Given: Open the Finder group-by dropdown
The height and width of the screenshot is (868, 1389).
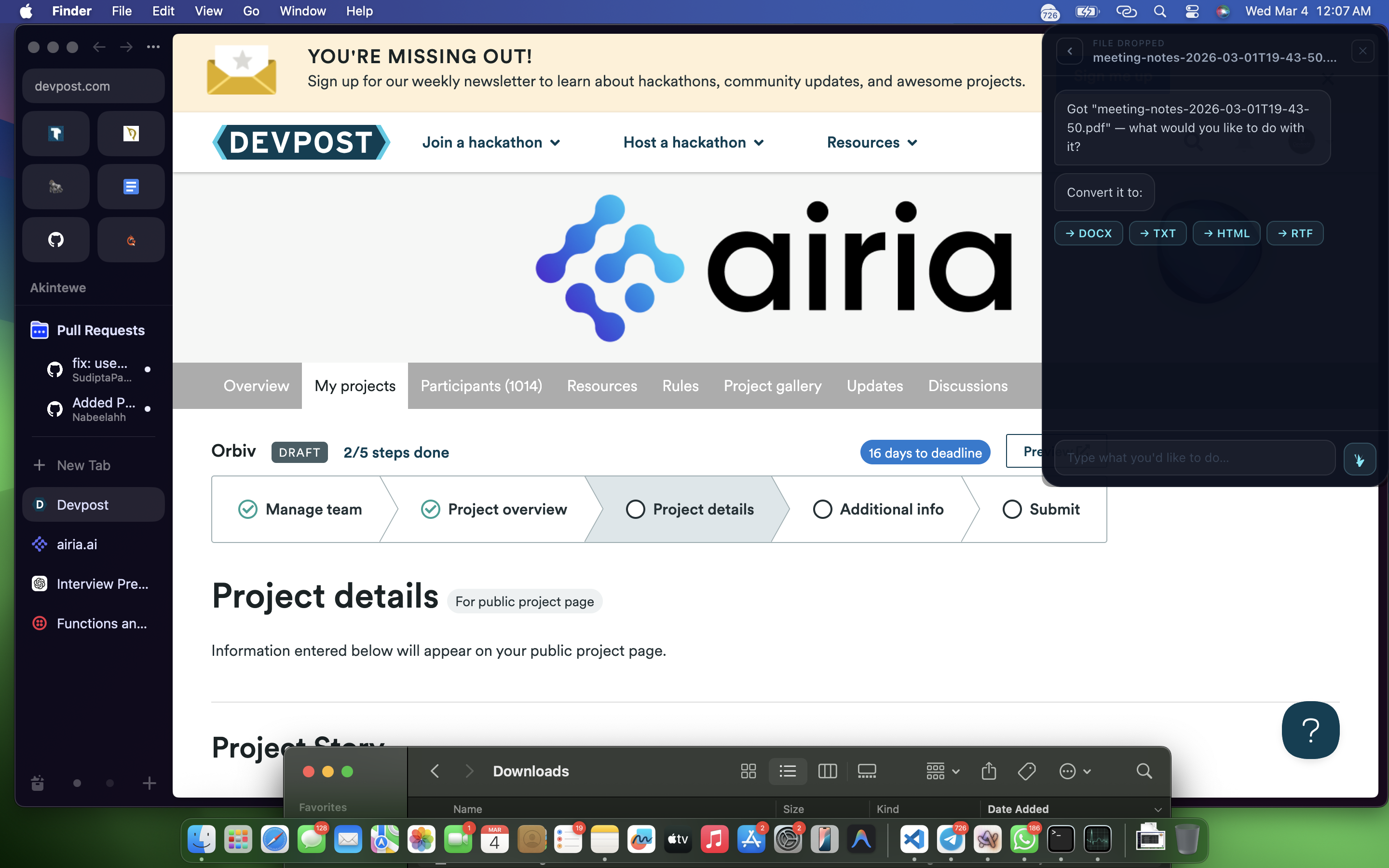Looking at the screenshot, I should pyautogui.click(x=942, y=771).
